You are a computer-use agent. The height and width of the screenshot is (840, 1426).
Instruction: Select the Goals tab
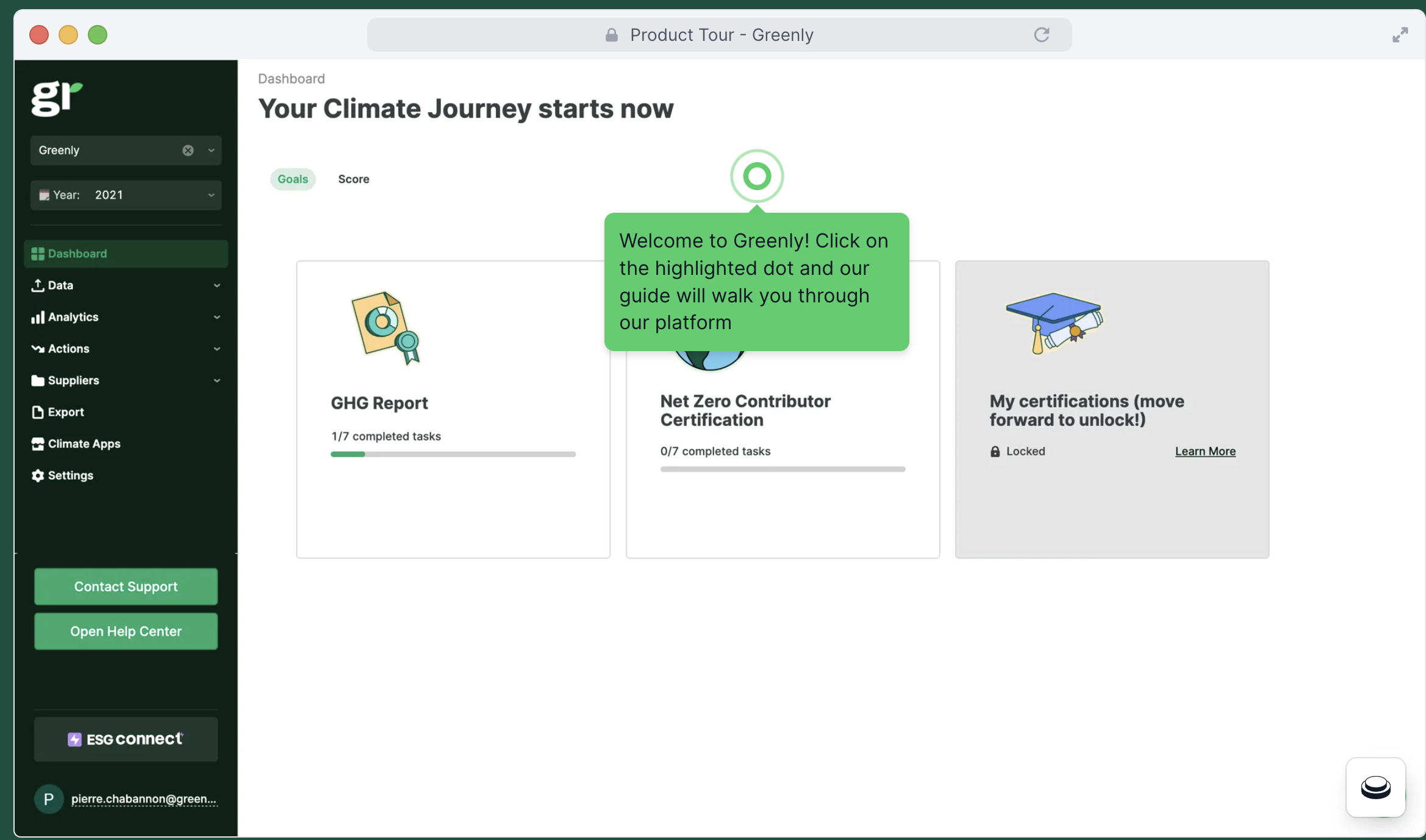tap(293, 179)
